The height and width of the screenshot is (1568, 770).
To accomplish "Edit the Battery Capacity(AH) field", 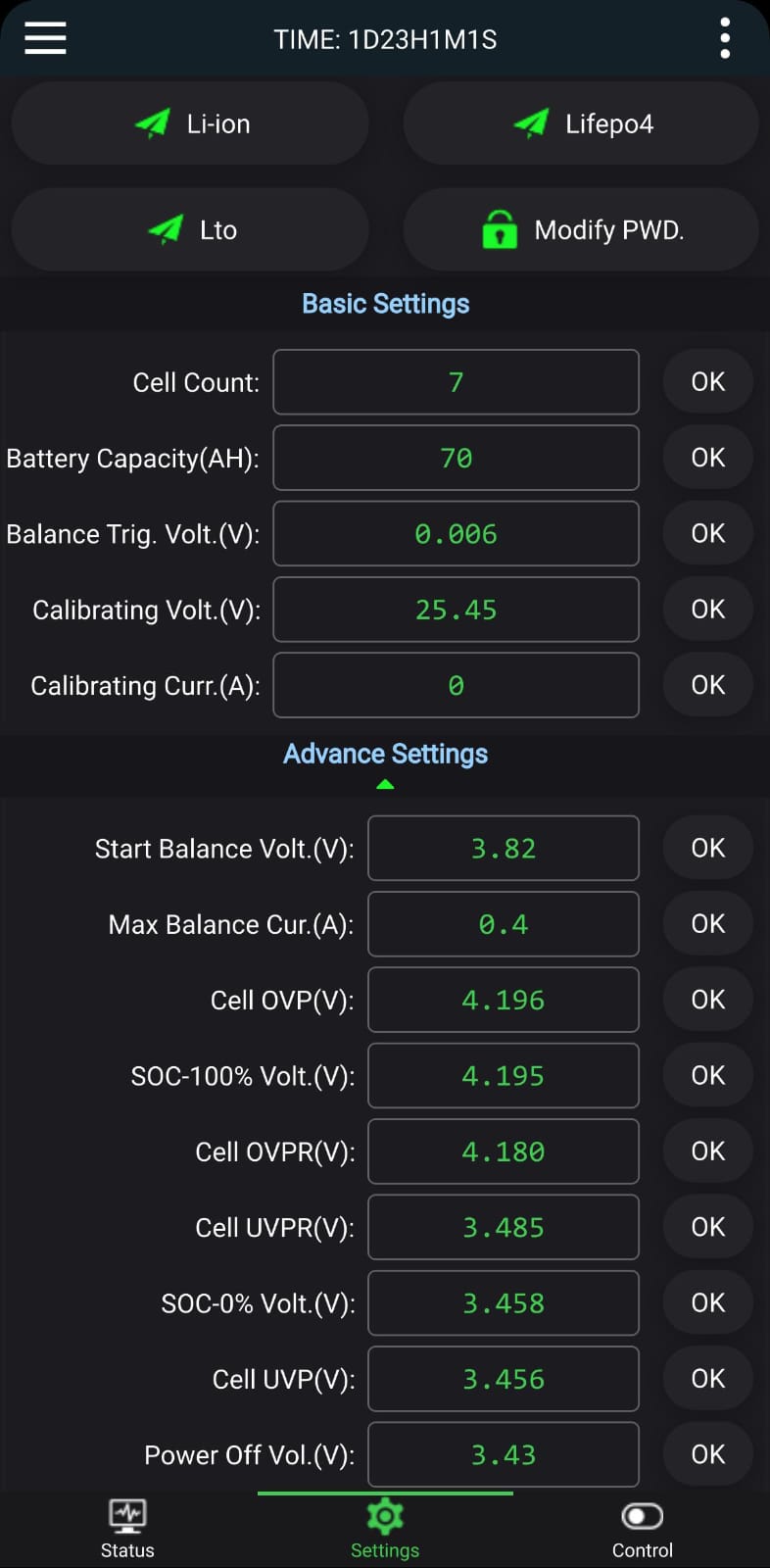I will click(x=456, y=458).
